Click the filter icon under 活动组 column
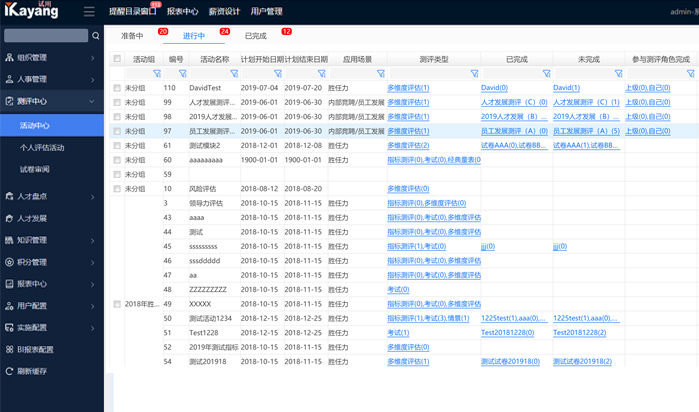This screenshot has width=699, height=412. pos(157,73)
